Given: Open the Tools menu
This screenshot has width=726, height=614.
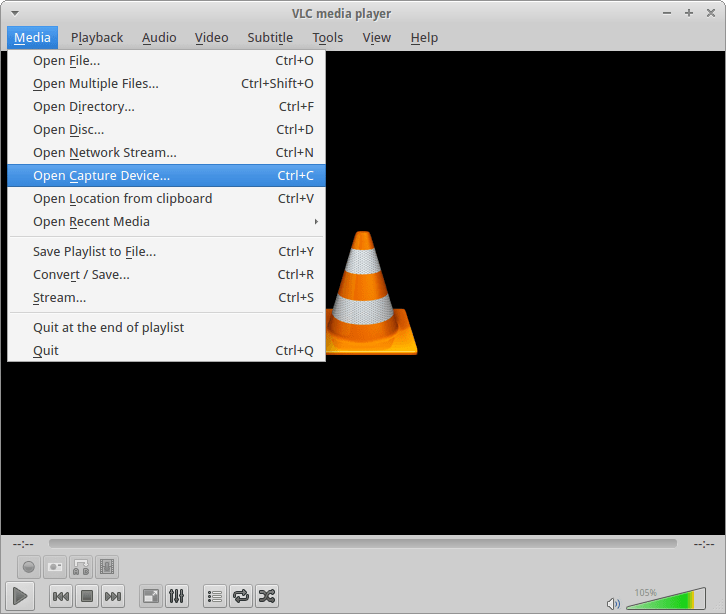Looking at the screenshot, I should [x=327, y=38].
